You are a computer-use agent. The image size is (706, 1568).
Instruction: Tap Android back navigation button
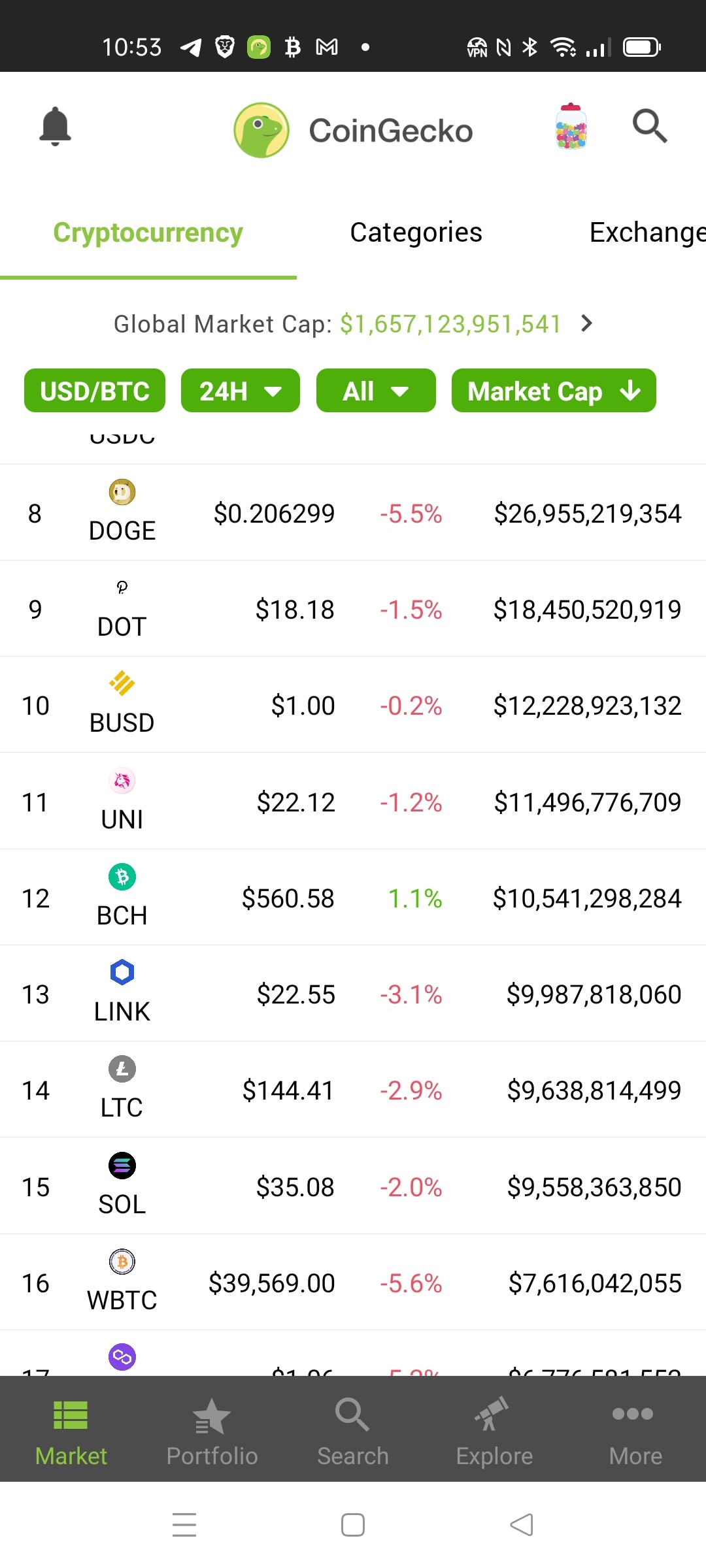pos(522,1525)
